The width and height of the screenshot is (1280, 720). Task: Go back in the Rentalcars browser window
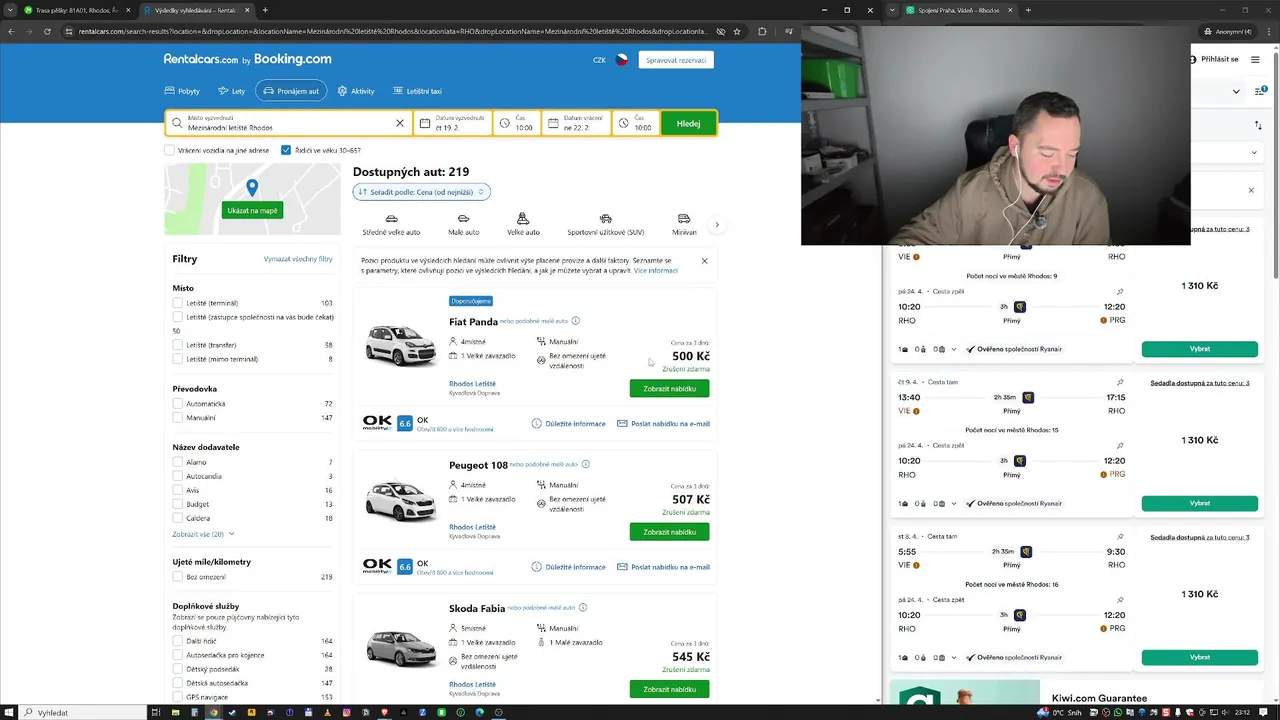point(11,31)
